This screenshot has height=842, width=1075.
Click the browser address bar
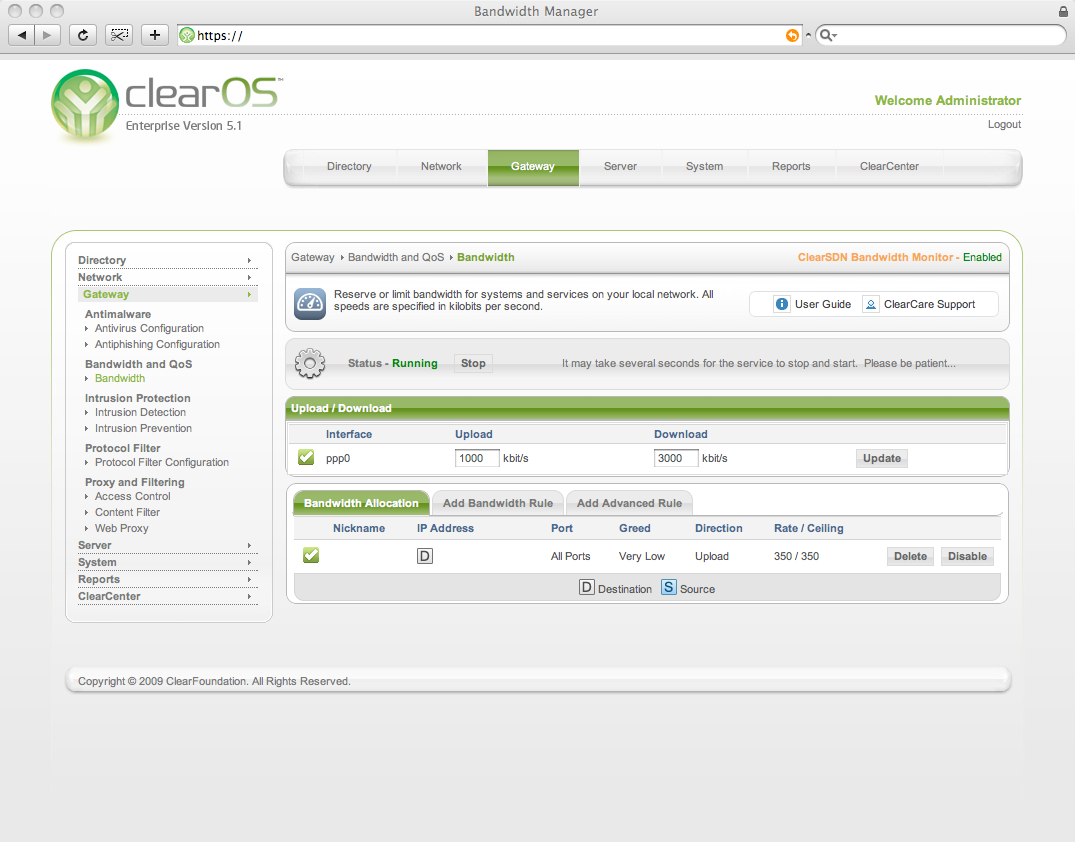(490, 36)
